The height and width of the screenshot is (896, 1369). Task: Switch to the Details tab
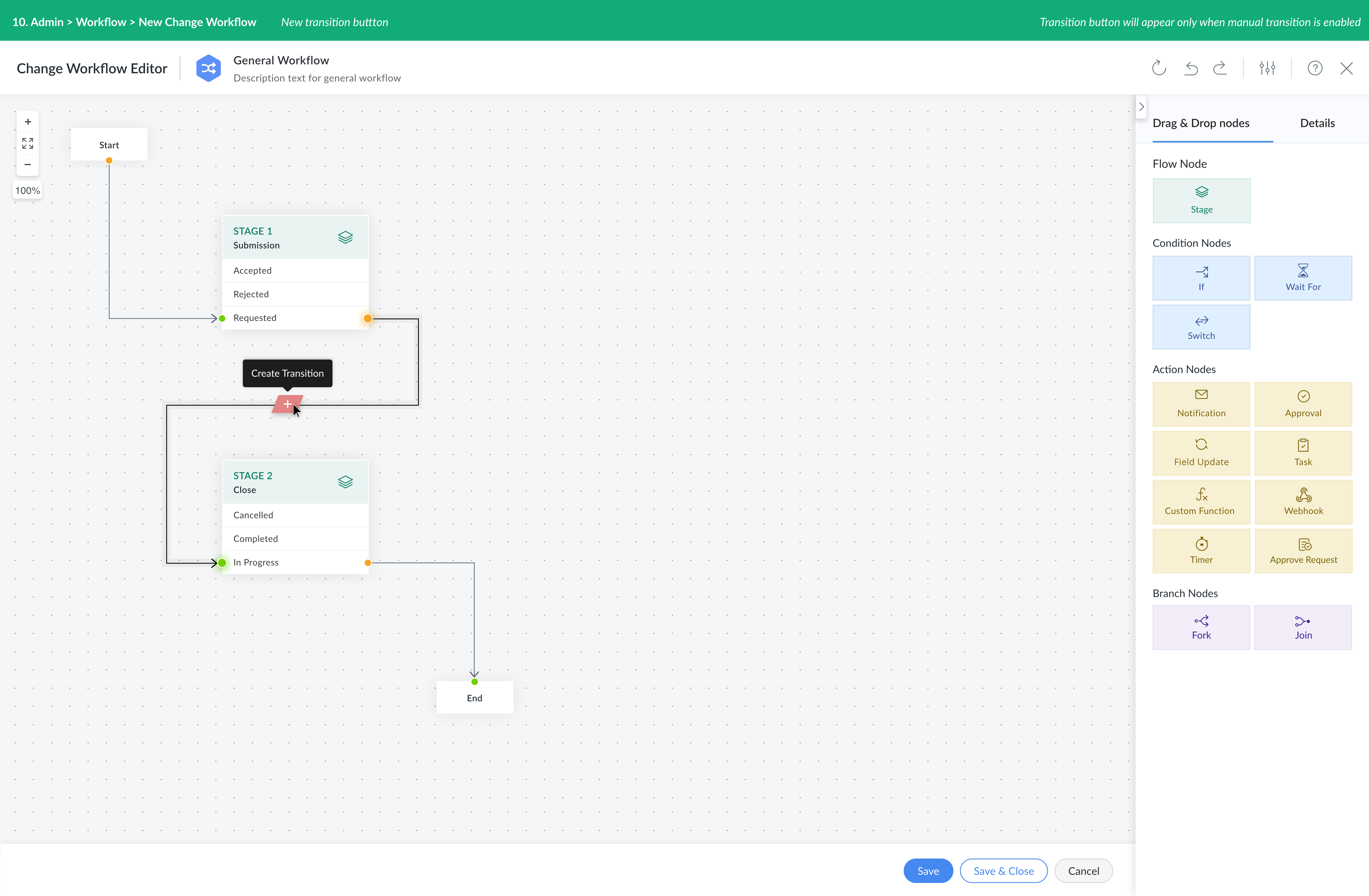click(x=1317, y=123)
